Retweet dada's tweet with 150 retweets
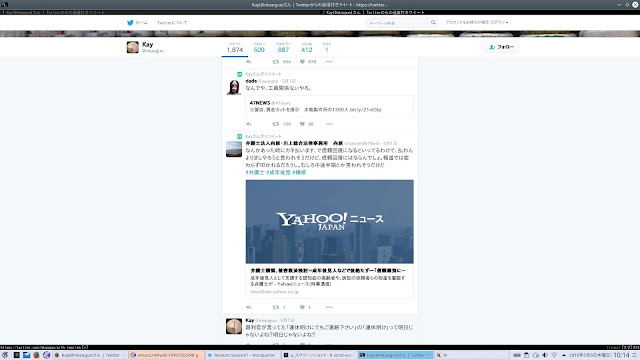The width and height of the screenshot is (640, 360). click(x=276, y=124)
